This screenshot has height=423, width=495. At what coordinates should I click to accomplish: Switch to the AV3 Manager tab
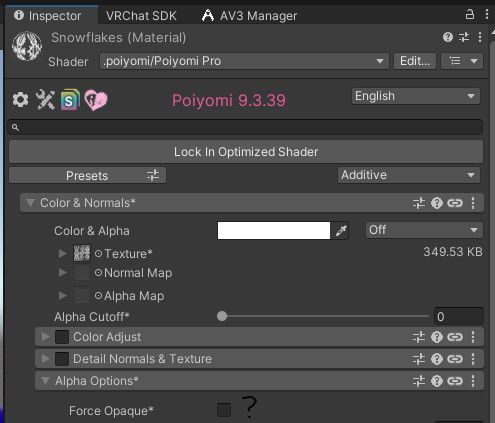[249, 16]
